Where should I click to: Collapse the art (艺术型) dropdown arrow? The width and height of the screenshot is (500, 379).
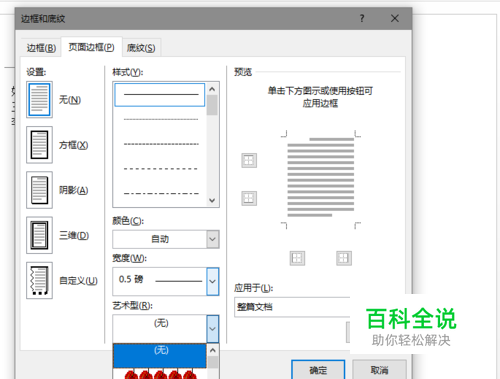pyautogui.click(x=212, y=329)
